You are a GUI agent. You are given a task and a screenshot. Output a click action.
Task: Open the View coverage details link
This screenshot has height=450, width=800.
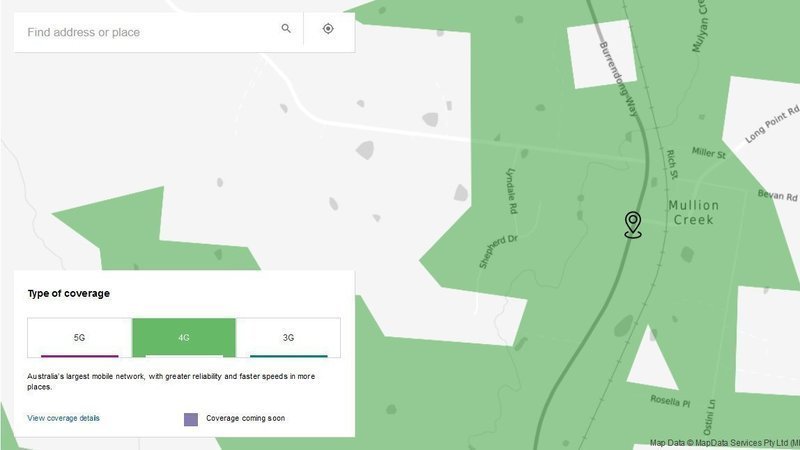click(64, 418)
